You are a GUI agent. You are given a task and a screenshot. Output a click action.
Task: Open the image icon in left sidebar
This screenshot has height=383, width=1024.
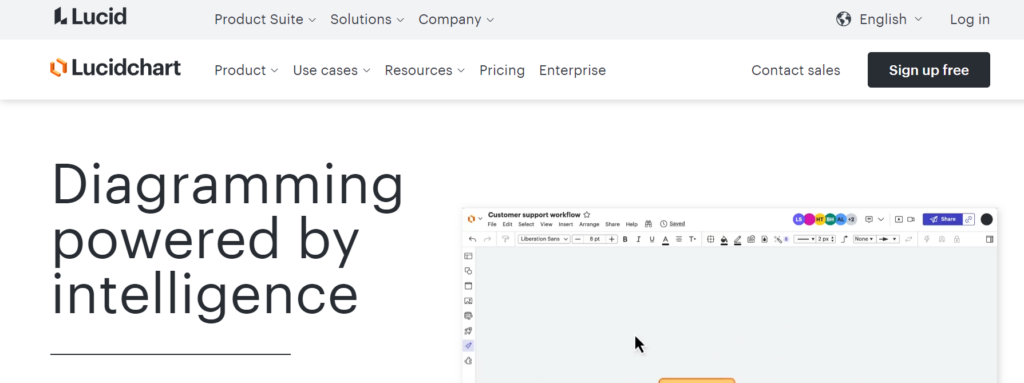click(468, 301)
